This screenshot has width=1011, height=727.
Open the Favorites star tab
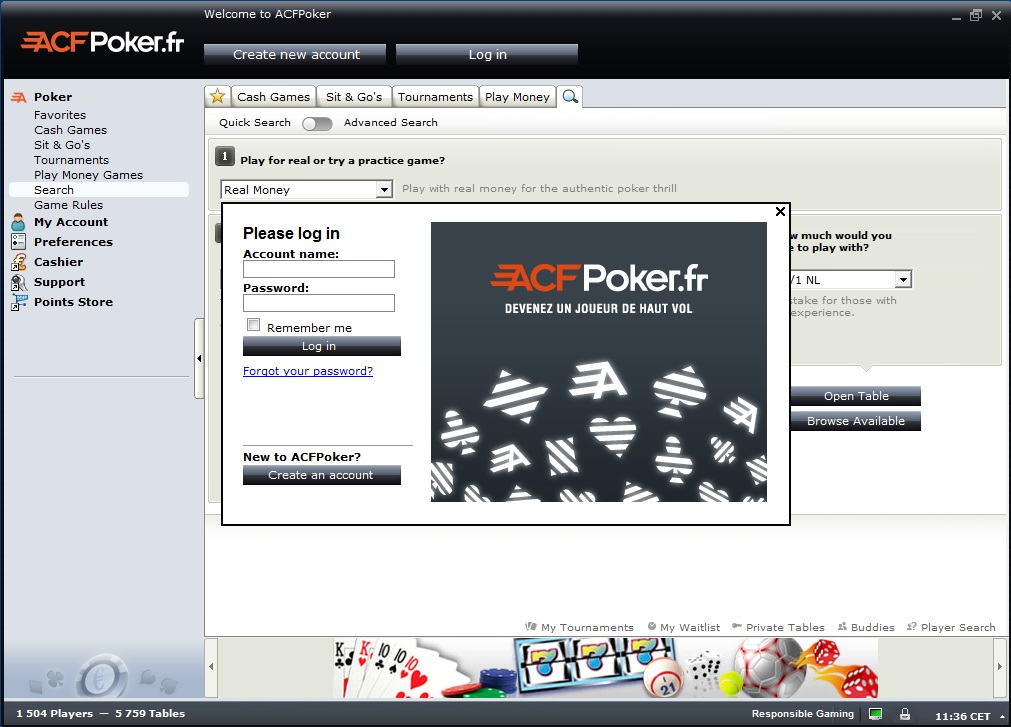(217, 97)
